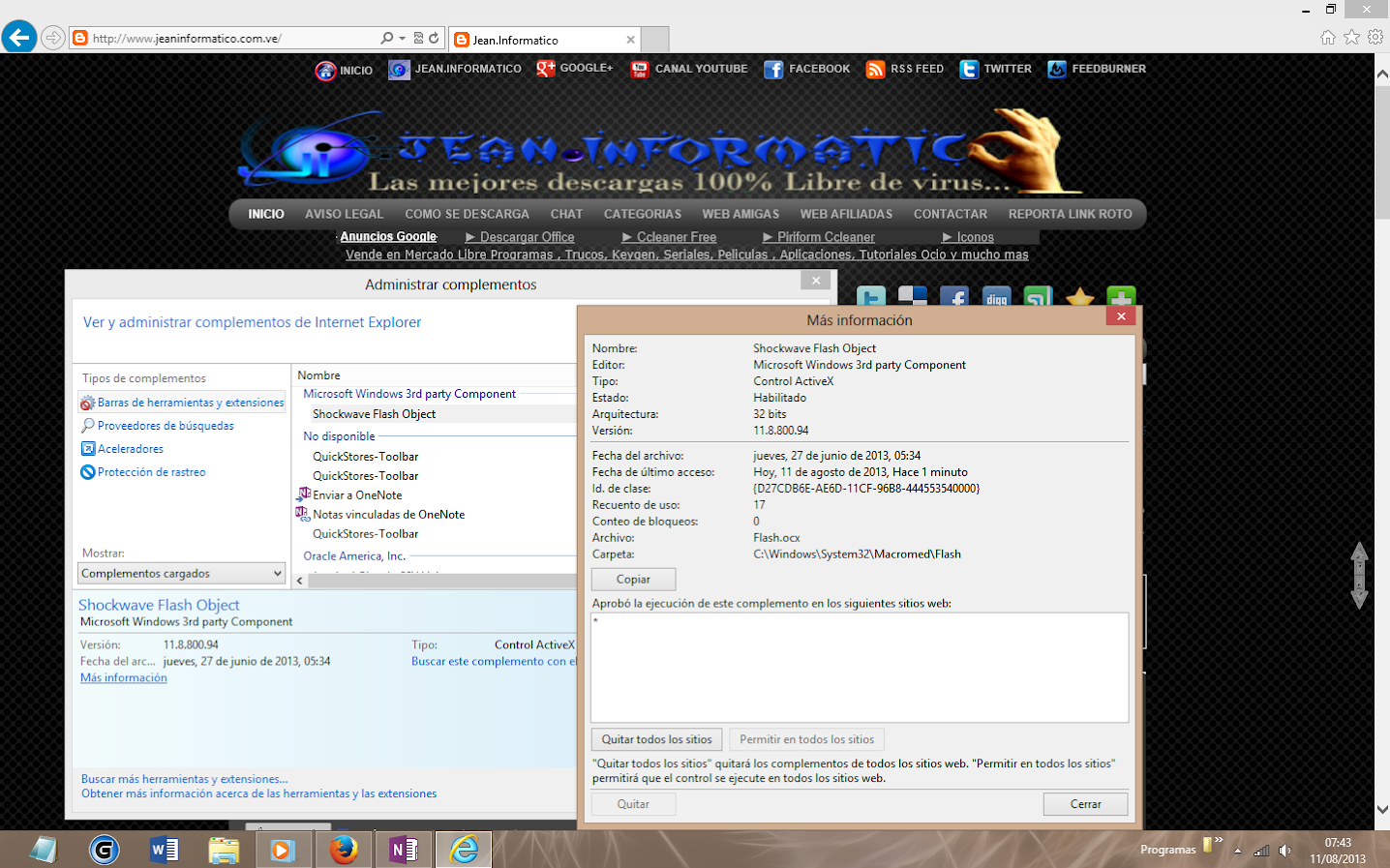1390x868 pixels.
Task: Select Notas vinculadas de OneNote row
Action: click(x=388, y=515)
